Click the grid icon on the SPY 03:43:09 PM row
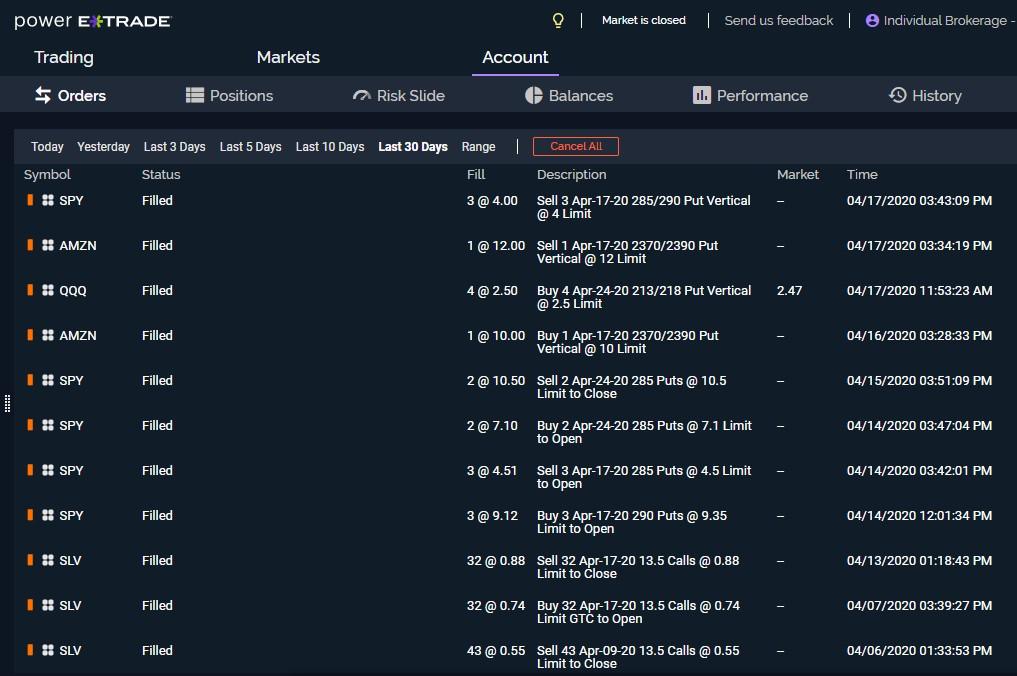Image resolution: width=1017 pixels, height=676 pixels. (x=48, y=200)
